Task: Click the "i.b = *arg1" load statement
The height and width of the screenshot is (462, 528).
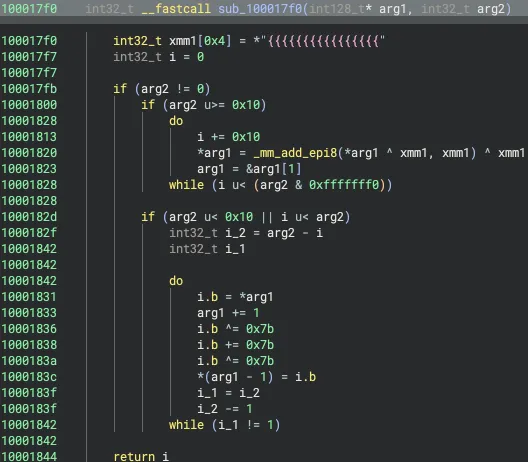Action: [x=235, y=297]
